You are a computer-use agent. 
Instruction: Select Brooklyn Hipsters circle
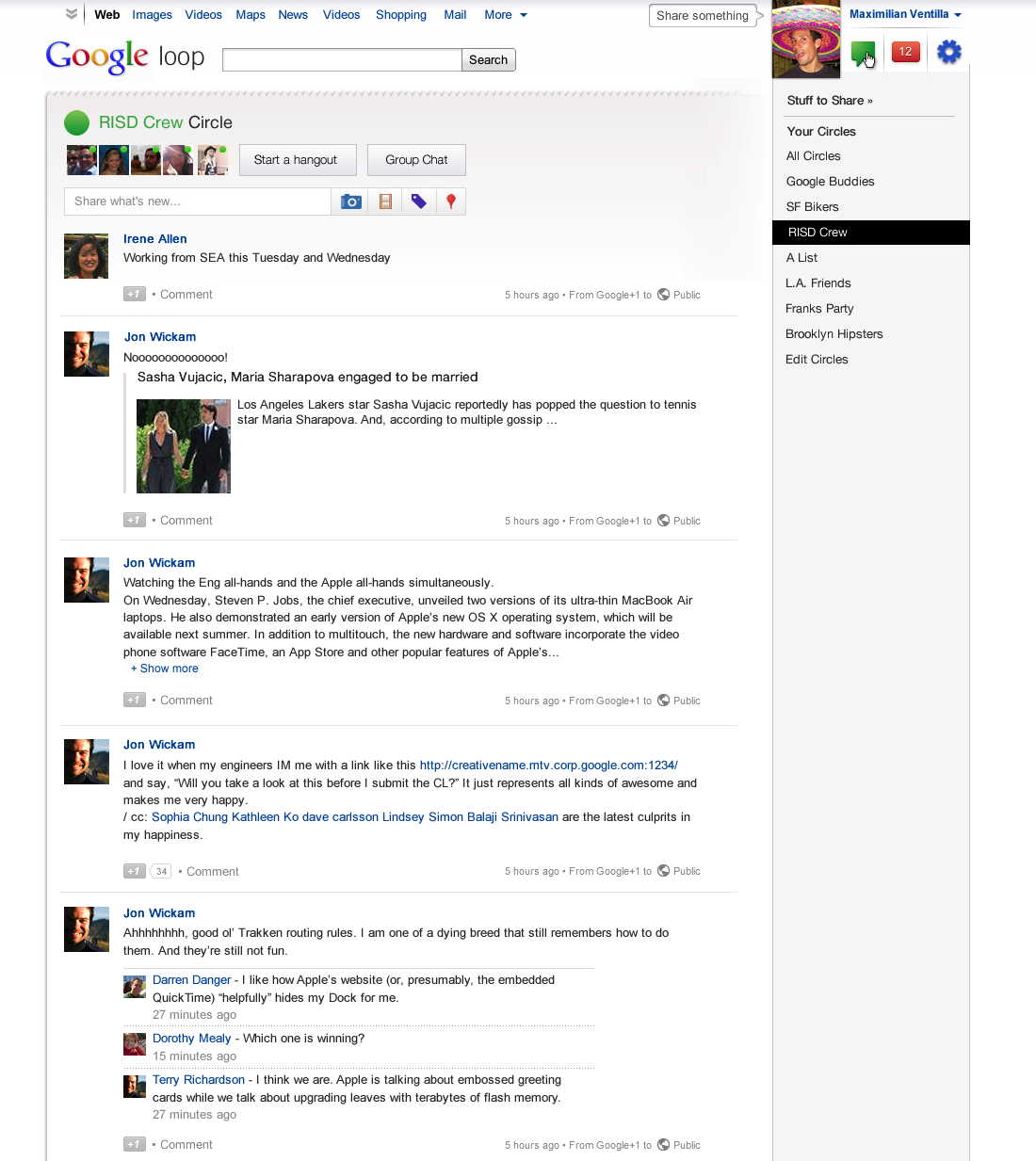tap(834, 334)
